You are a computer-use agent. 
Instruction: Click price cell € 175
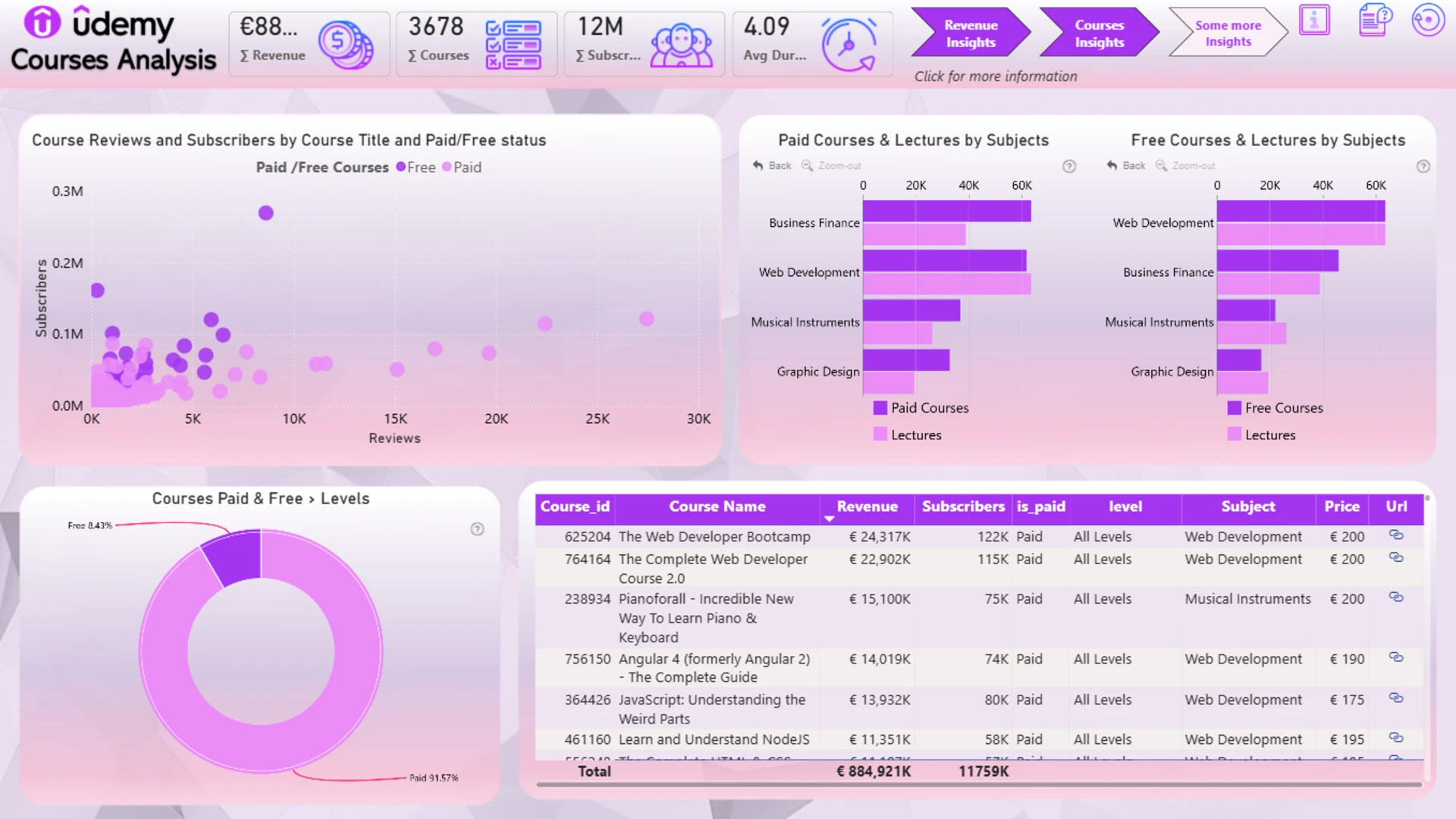(1347, 699)
